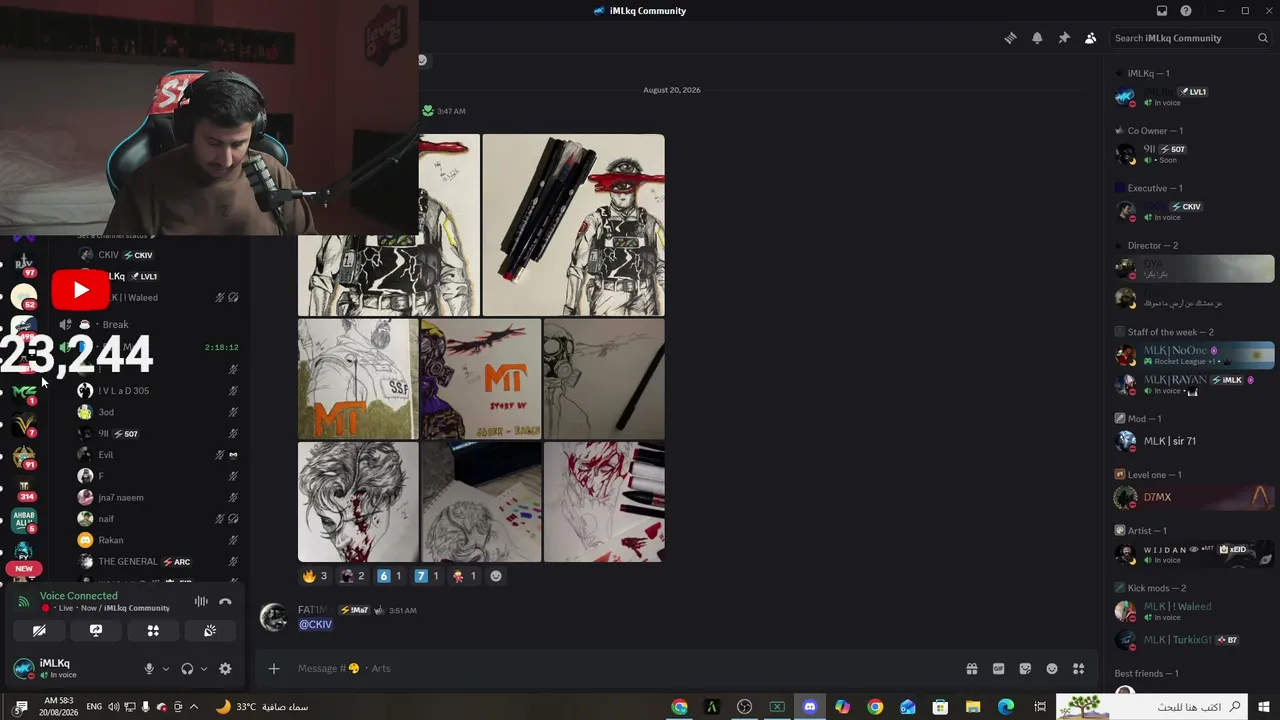1280x720 pixels.
Task: Open the Threads icon in channel header
Action: click(x=1011, y=38)
